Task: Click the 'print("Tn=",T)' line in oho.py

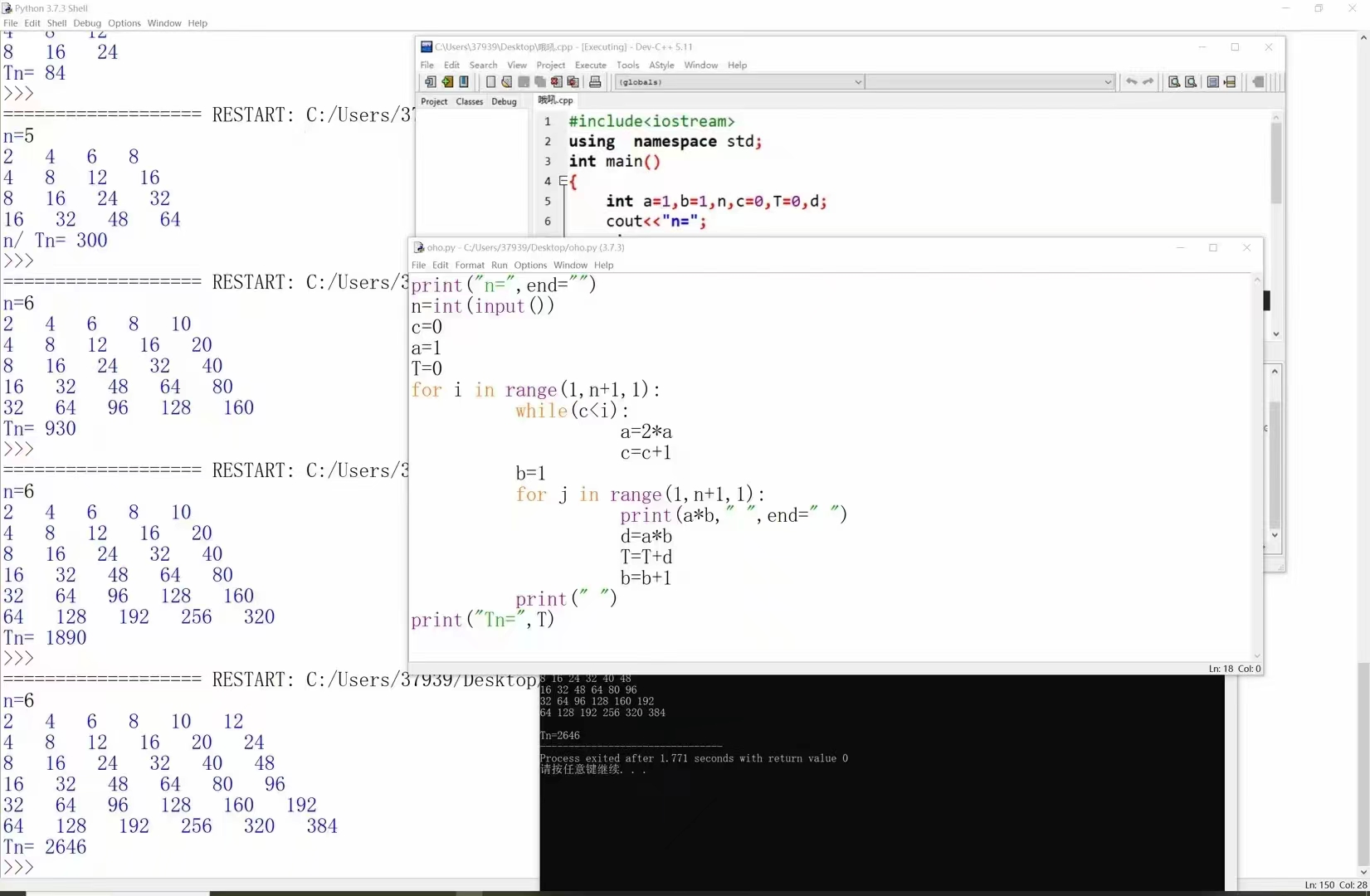Action: coord(483,620)
